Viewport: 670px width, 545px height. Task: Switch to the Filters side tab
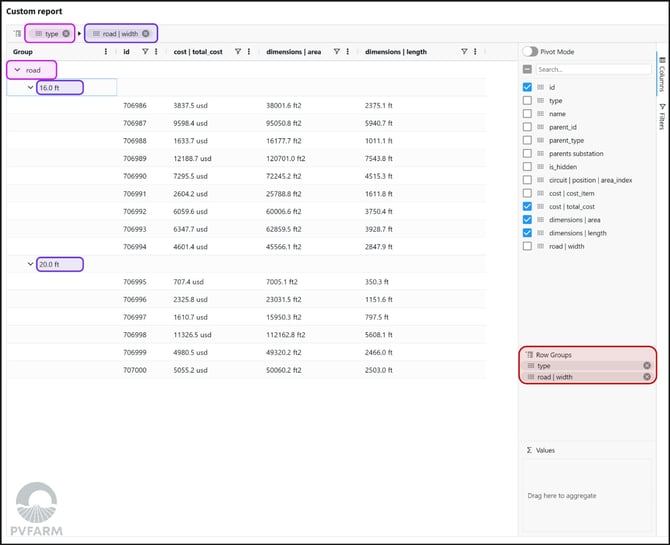661,116
